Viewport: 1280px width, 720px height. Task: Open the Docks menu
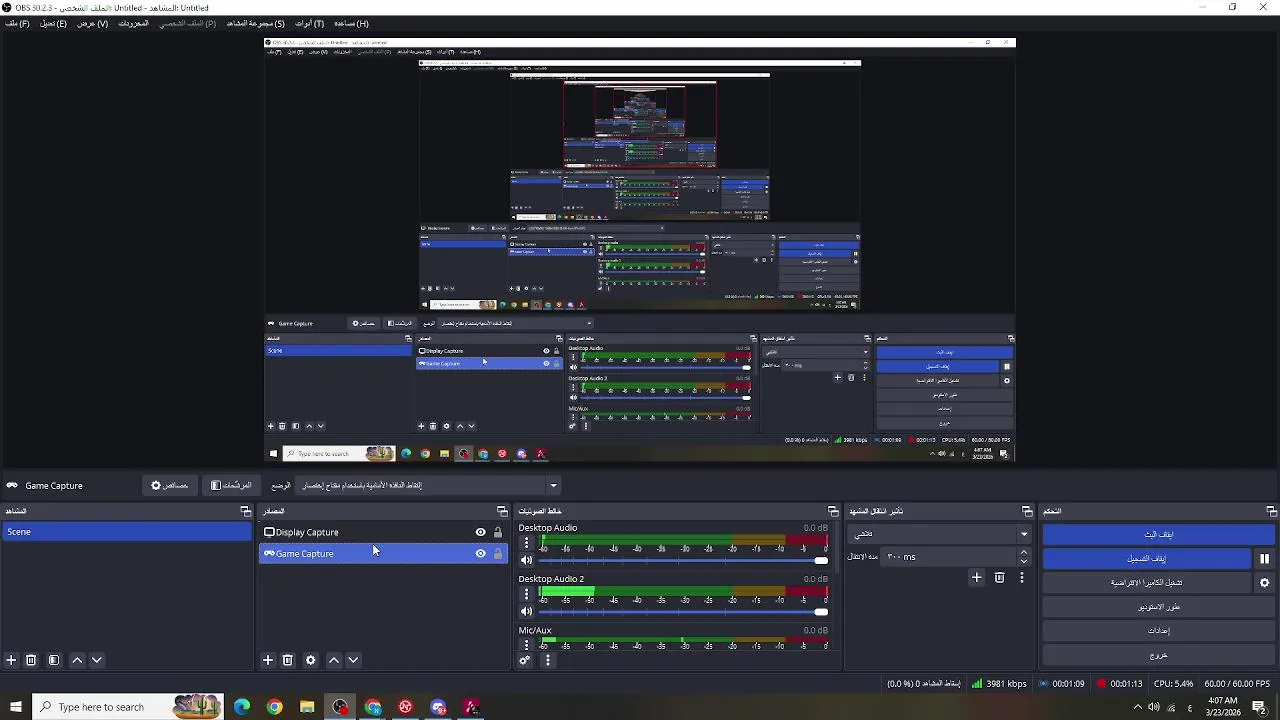[133, 23]
